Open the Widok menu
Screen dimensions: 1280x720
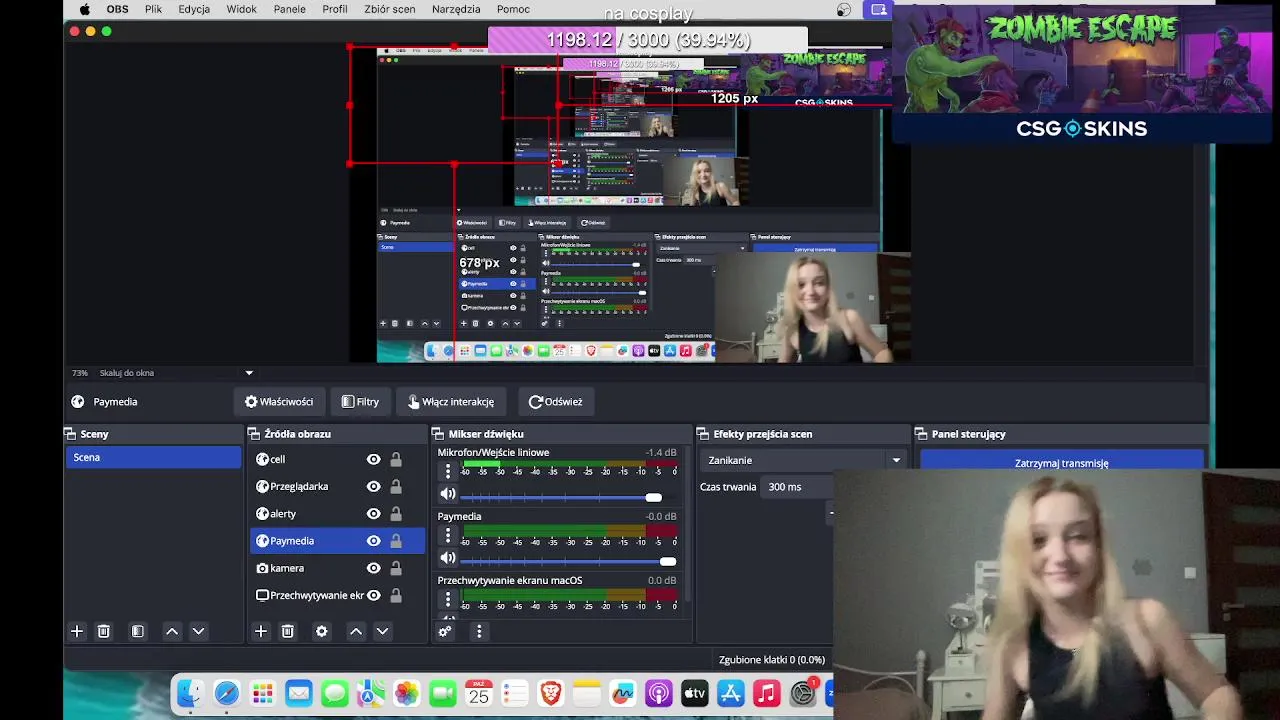point(241,9)
